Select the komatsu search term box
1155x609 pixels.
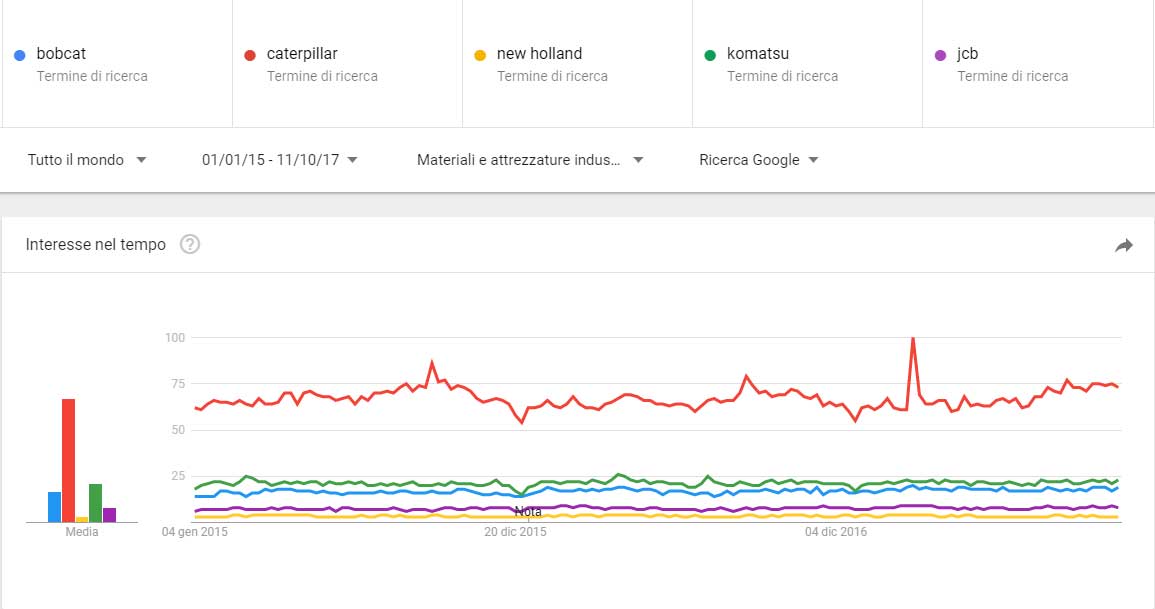[807, 64]
